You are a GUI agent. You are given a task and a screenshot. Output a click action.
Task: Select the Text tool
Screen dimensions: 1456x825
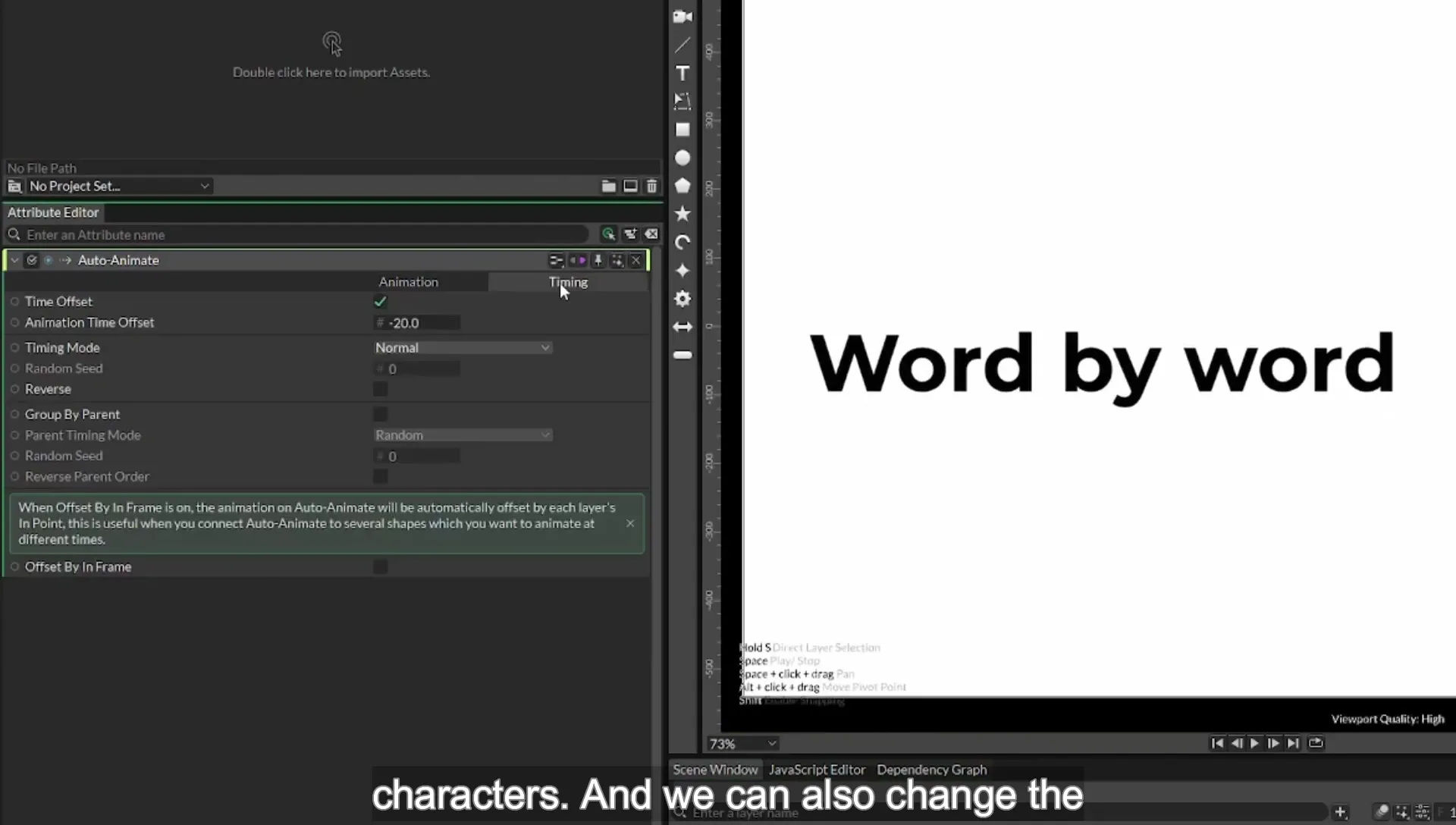click(682, 73)
